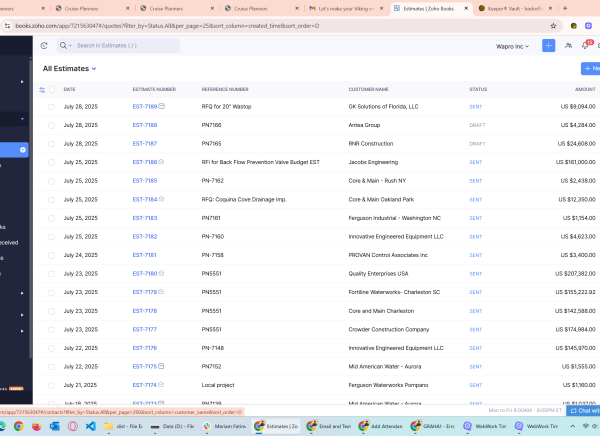This screenshot has width=600, height=436.
Task: Click the mail icon next to EST-7189
Action: pyautogui.click(x=162, y=106)
